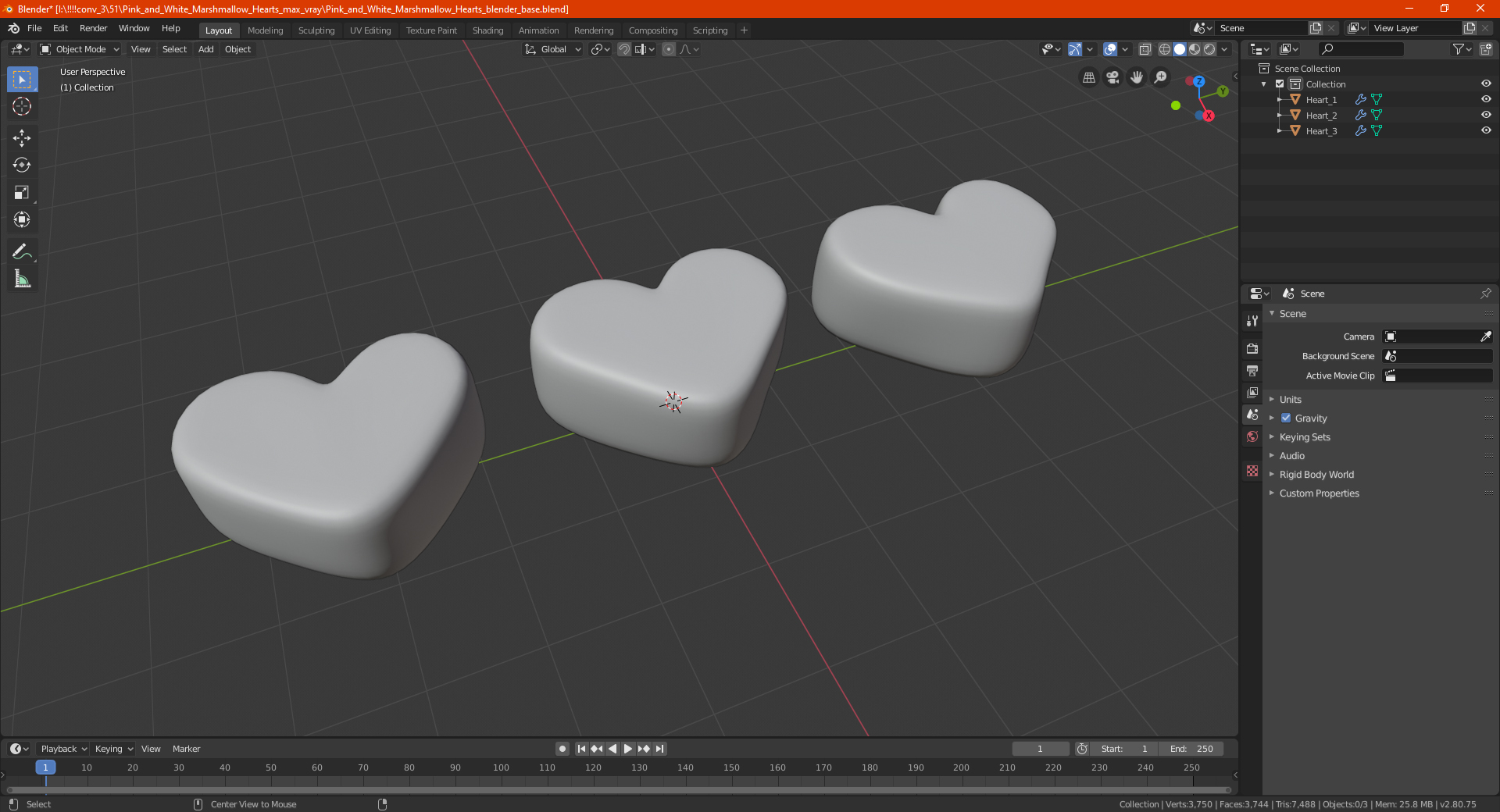Open the Keying dropdown
The width and height of the screenshot is (1500, 812).
point(114,749)
